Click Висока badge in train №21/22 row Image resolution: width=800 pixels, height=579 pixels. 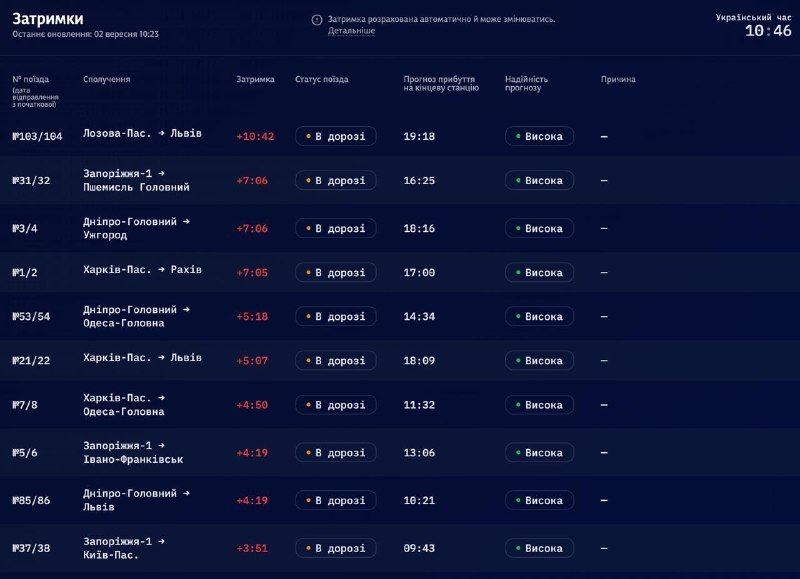(539, 361)
